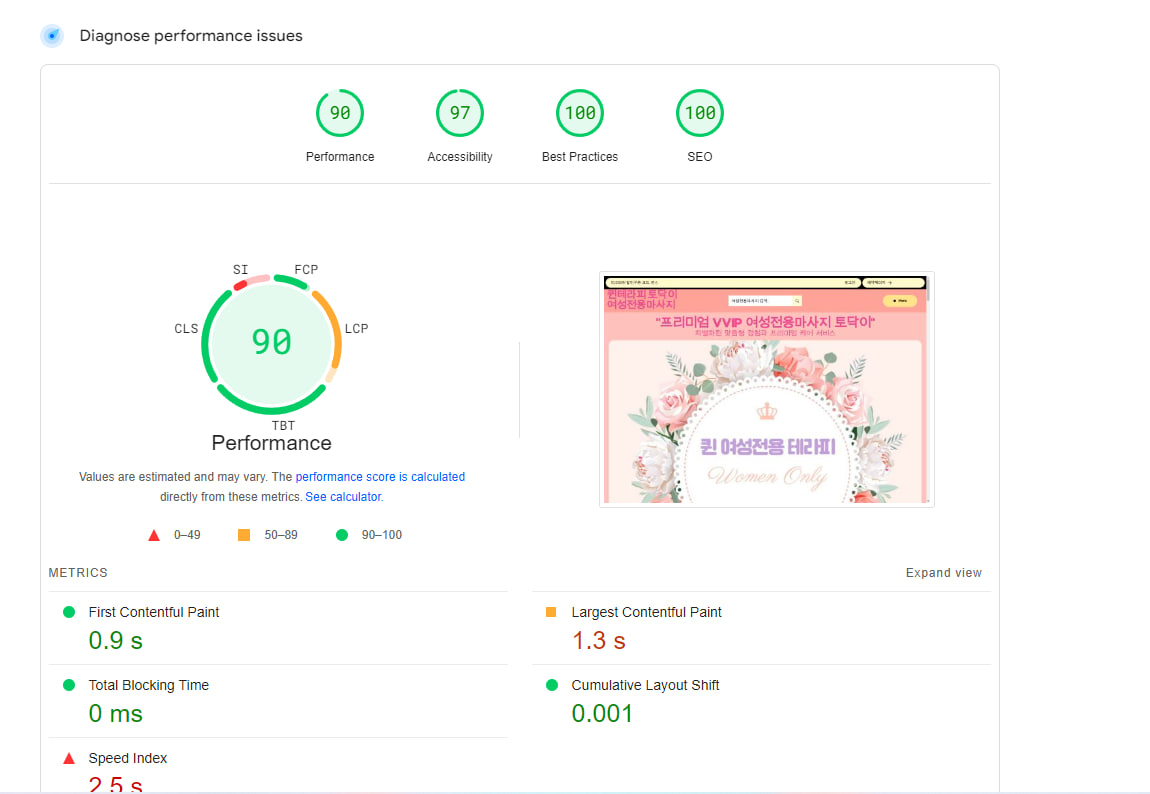
Task: Click the CLS label on gauge
Action: (x=186, y=329)
